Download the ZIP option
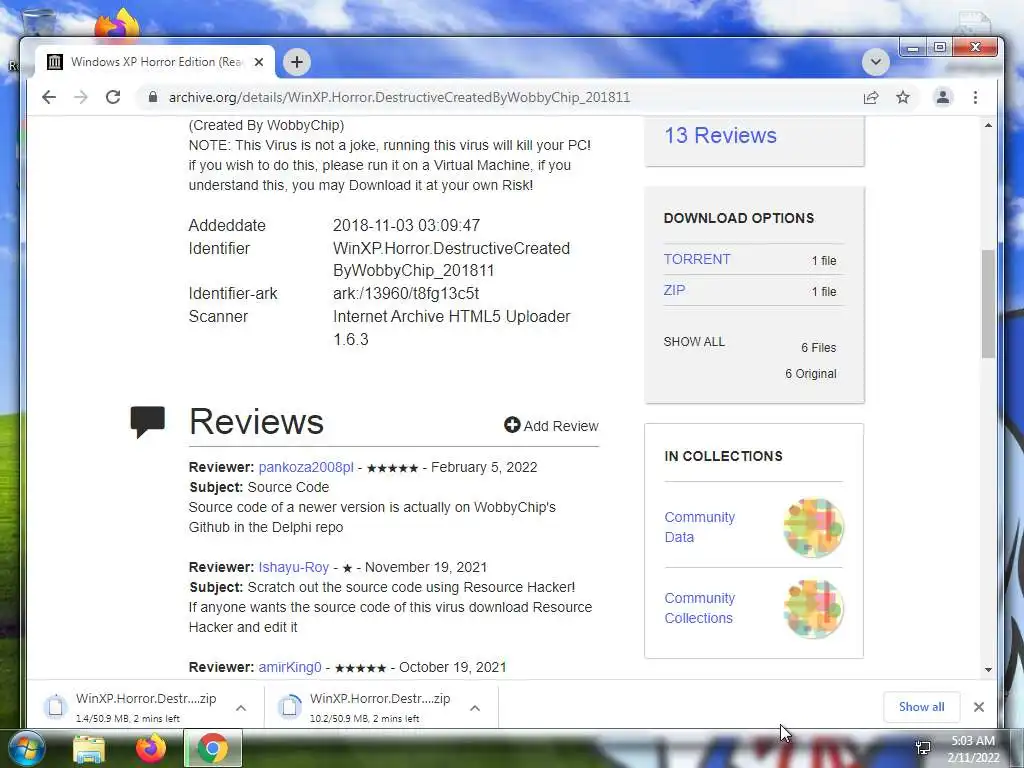This screenshot has height=768, width=1024. pos(675,290)
